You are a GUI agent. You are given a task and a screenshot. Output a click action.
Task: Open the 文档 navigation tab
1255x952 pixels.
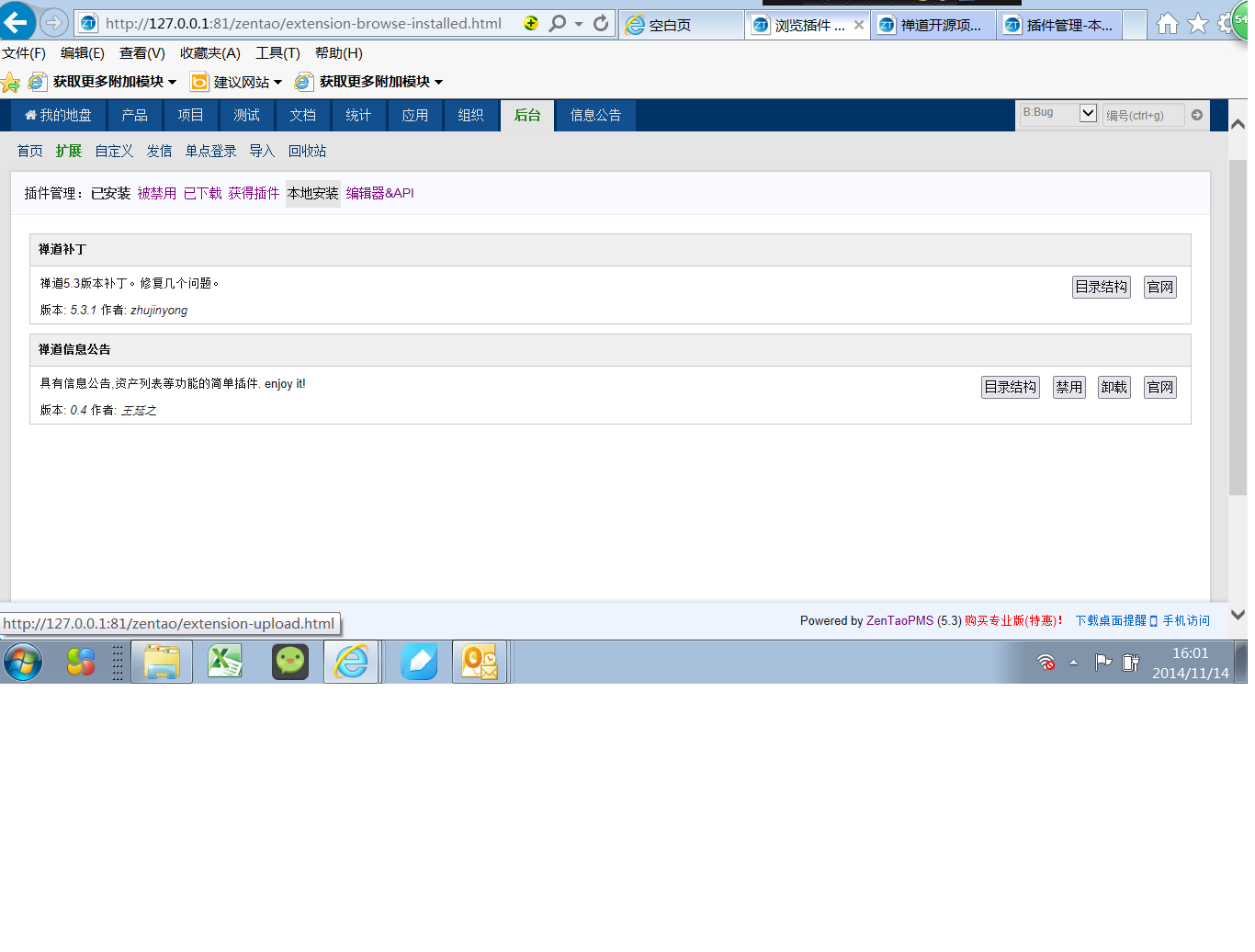302,115
